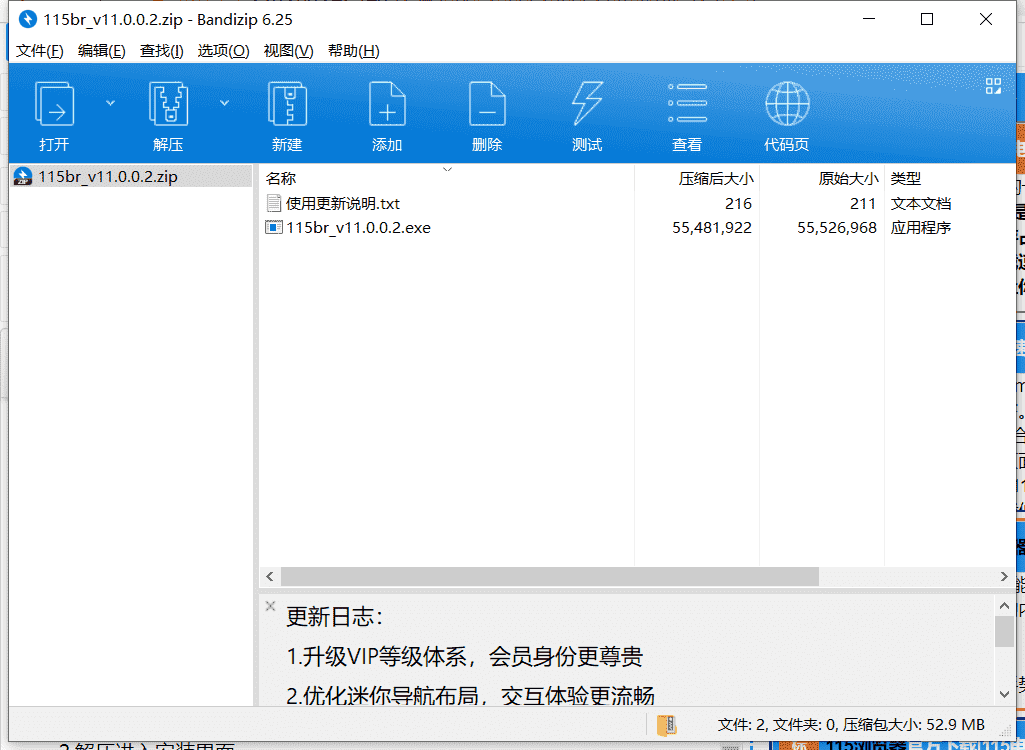The width and height of the screenshot is (1025, 750).
Task: Expand the dropdown arrow next to 打开
Action: click(x=110, y=103)
